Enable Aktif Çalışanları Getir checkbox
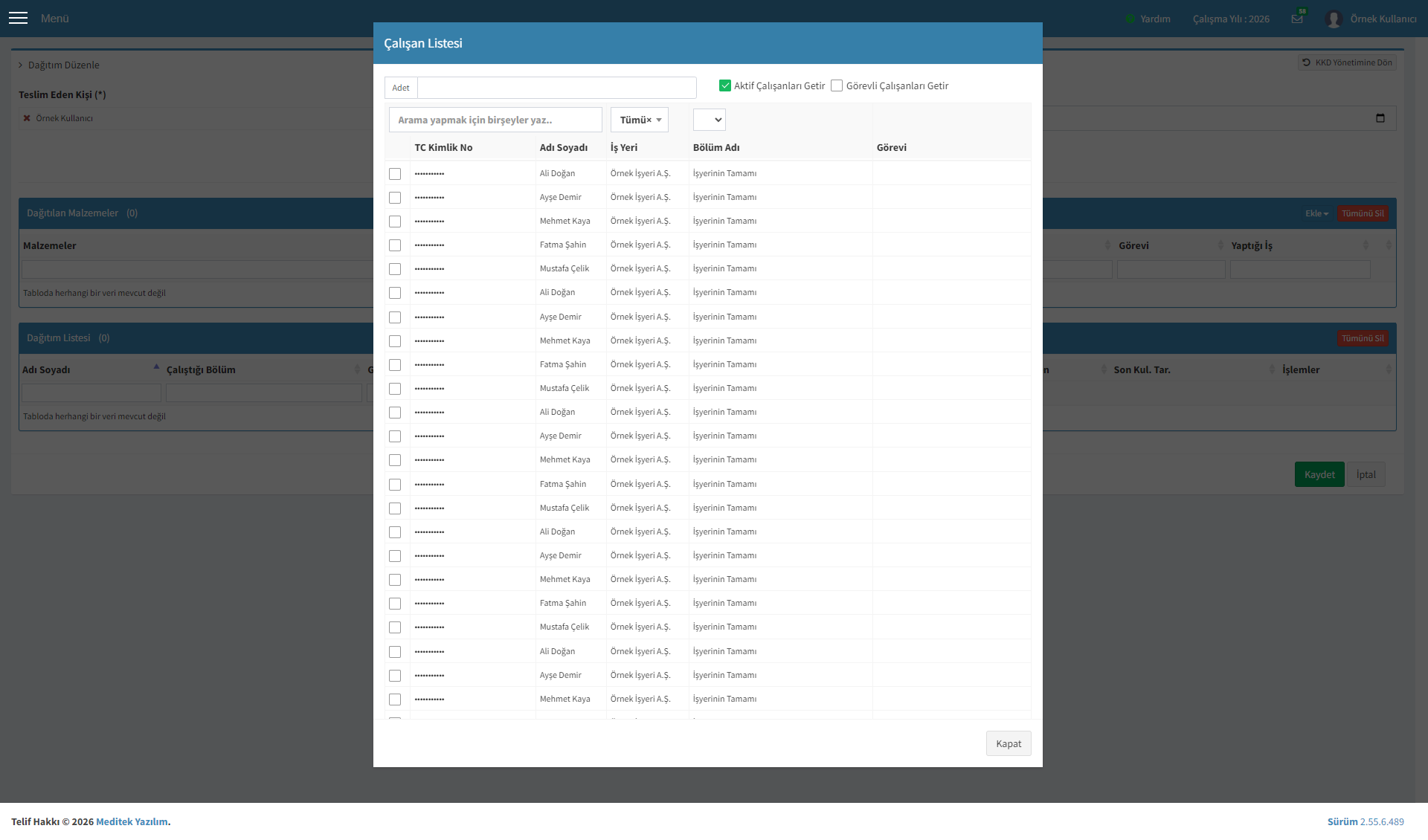This screenshot has height=840, width=1428. (x=725, y=85)
